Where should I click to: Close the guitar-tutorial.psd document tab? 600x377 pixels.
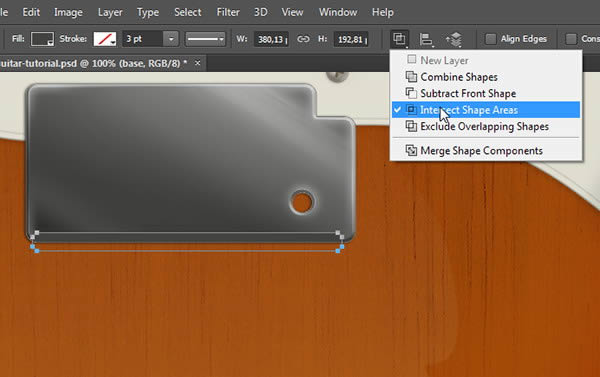[197, 63]
